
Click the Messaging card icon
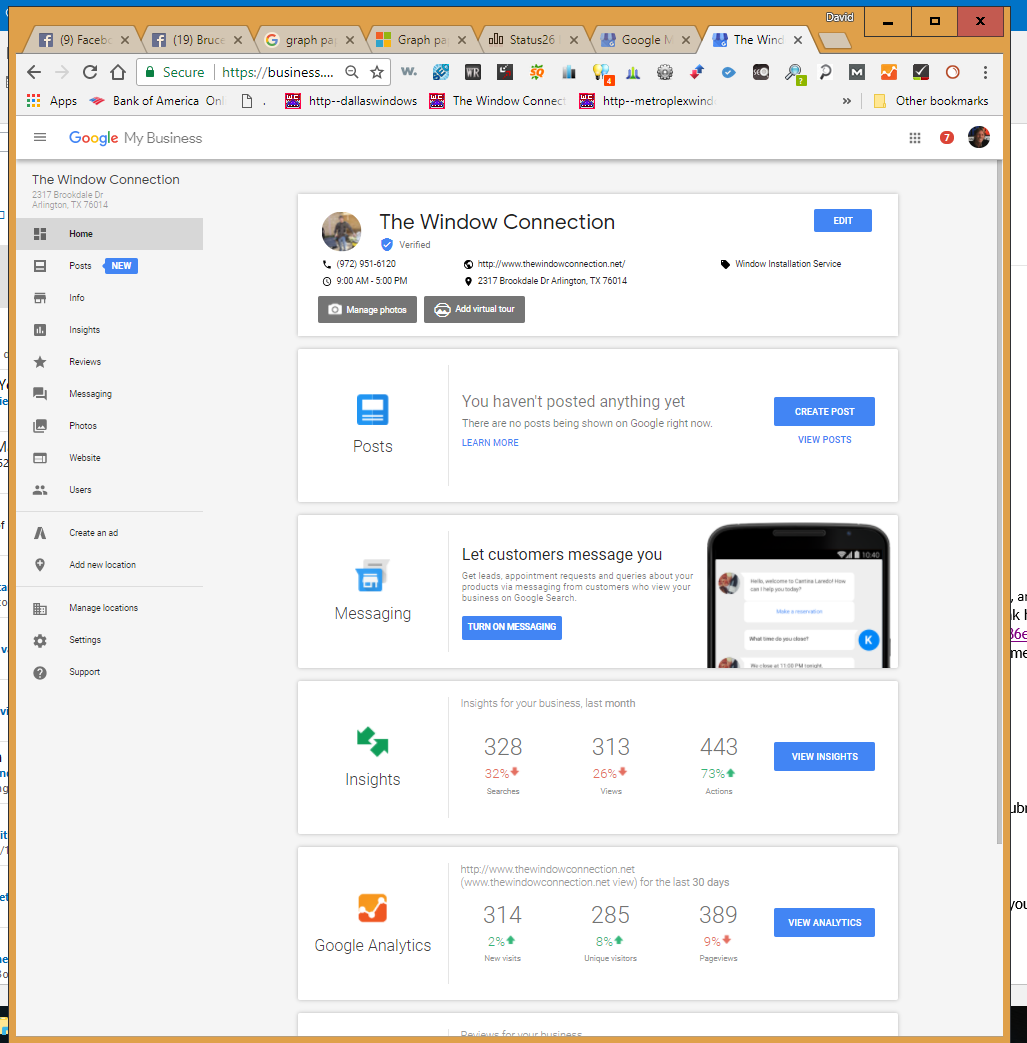pos(372,575)
